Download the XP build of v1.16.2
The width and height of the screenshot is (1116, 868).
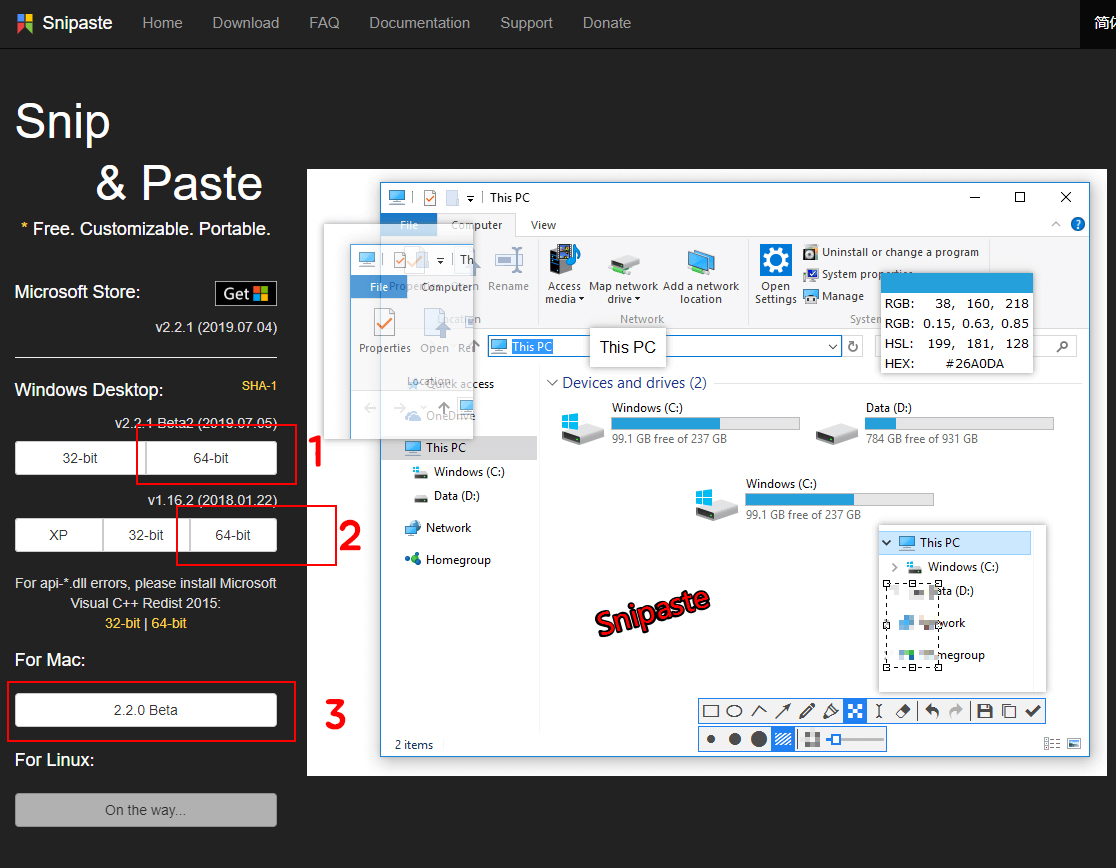point(58,535)
